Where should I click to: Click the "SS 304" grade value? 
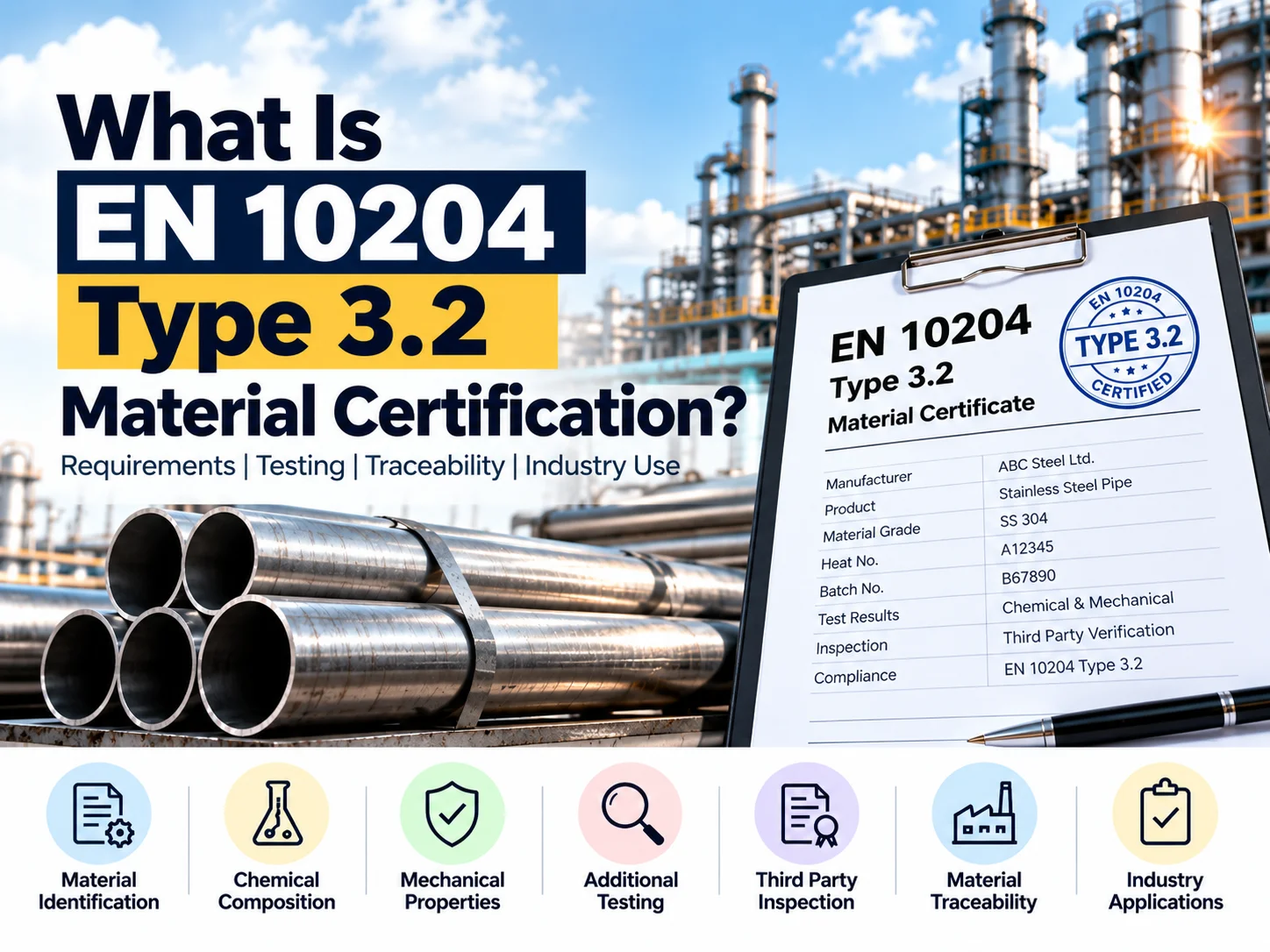pyautogui.click(x=1024, y=520)
